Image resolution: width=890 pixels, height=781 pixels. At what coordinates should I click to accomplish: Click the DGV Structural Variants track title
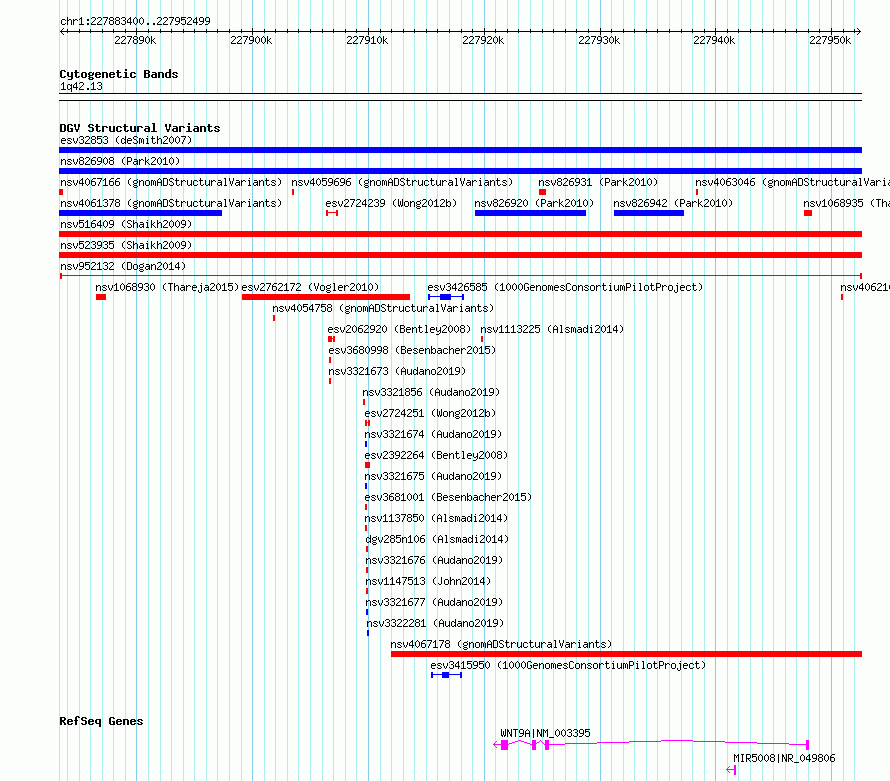click(140, 128)
